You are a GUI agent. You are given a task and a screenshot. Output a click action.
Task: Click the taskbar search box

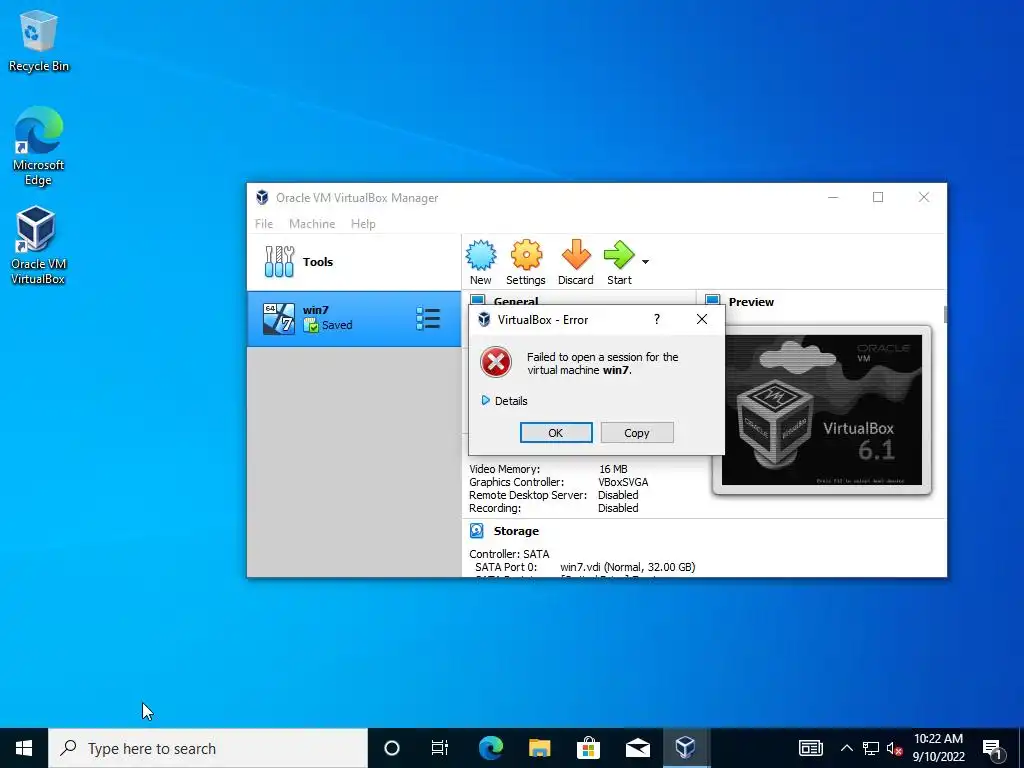tap(208, 748)
